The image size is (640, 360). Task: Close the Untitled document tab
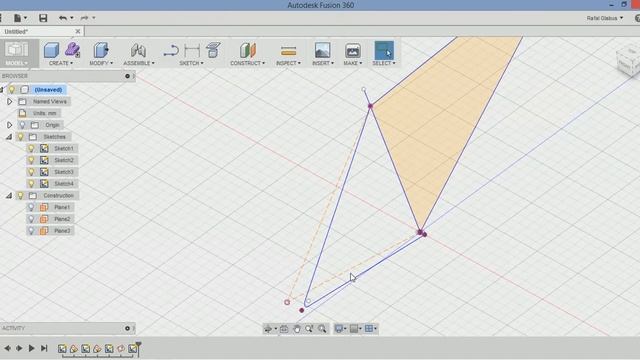coord(78,31)
